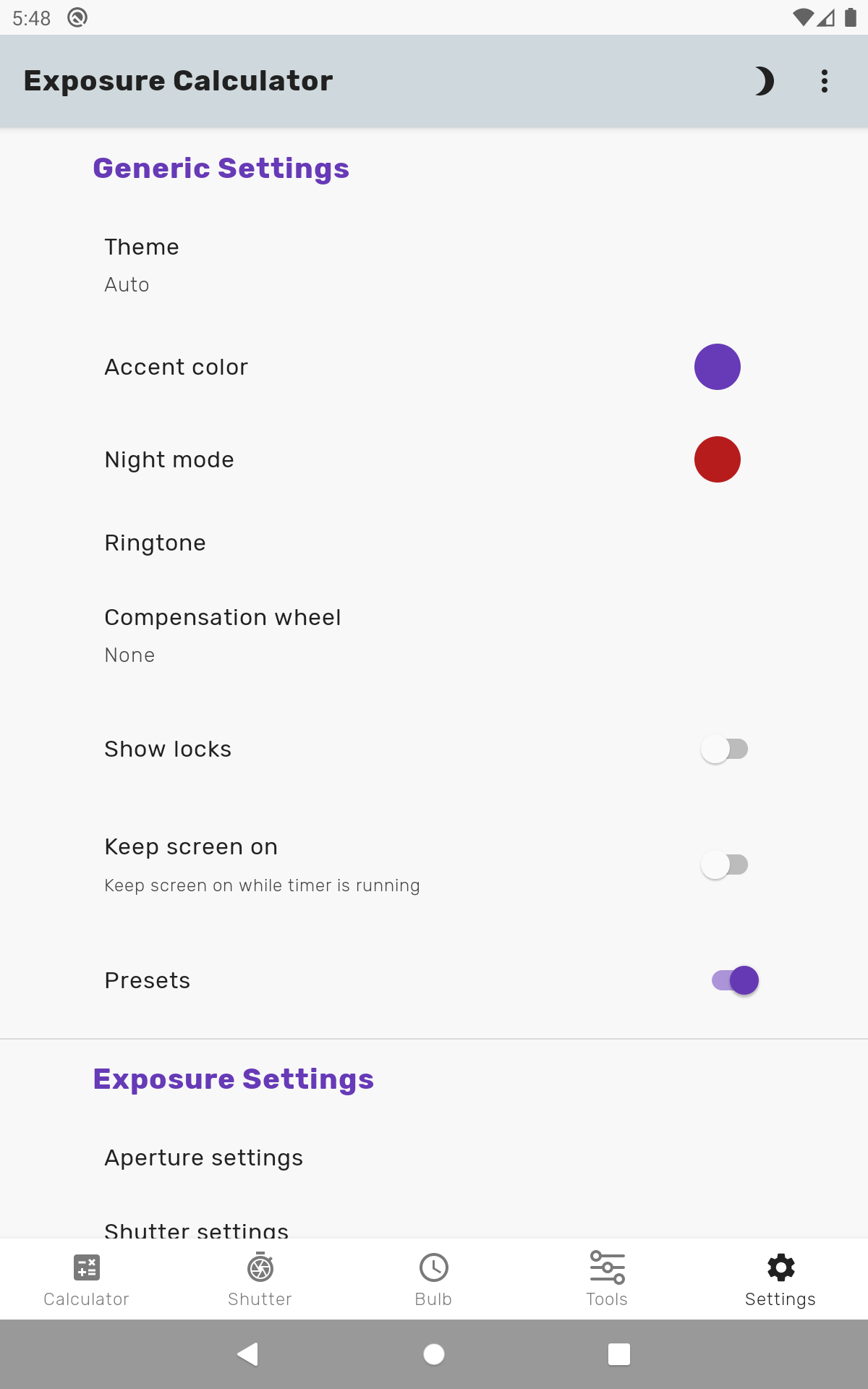The height and width of the screenshot is (1389, 868).
Task: Open the three-dot overflow menu
Action: (825, 81)
